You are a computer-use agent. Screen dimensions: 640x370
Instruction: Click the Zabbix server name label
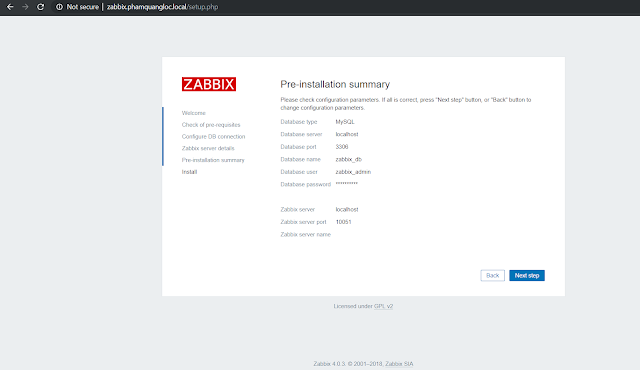[x=305, y=235]
